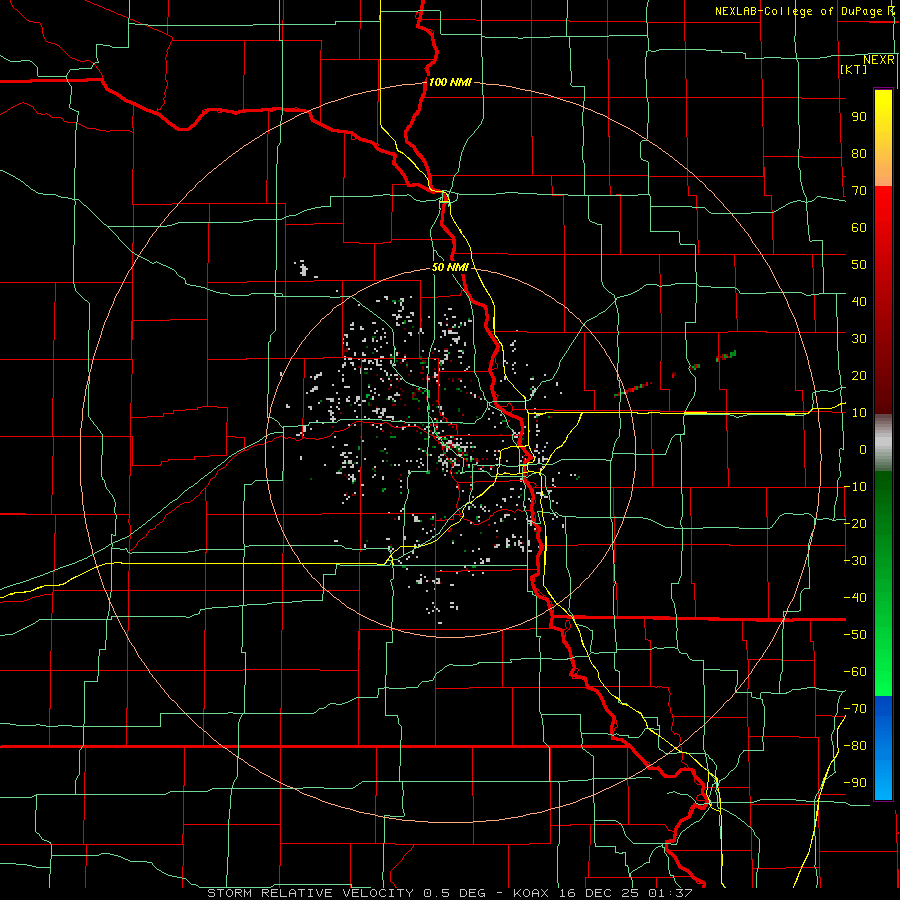Click the positive 70 value on the velocity scale
Screen dimensions: 900x900
(x=859, y=191)
